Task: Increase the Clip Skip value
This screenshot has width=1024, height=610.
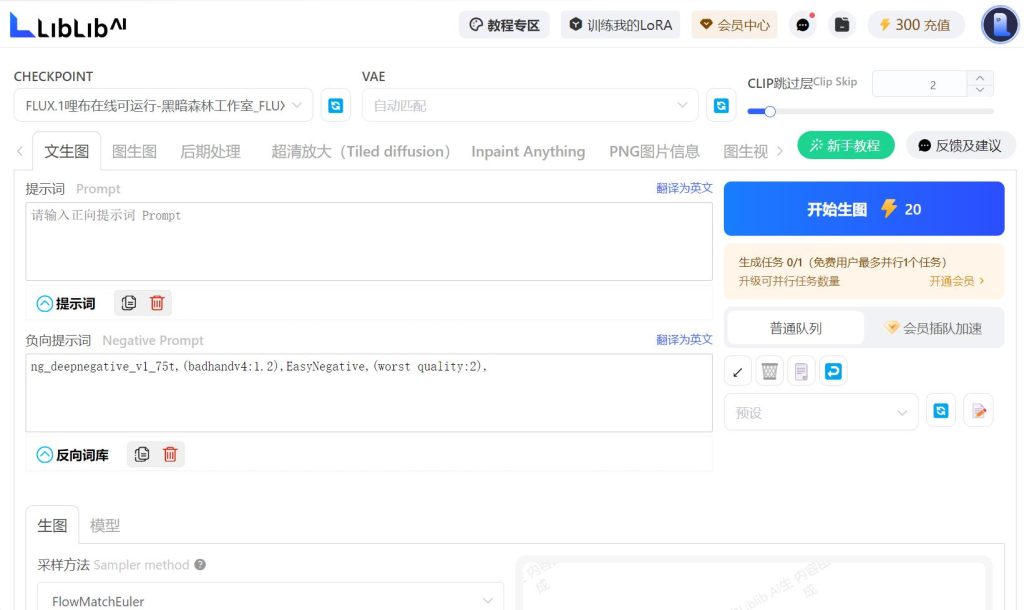Action: 980,77
